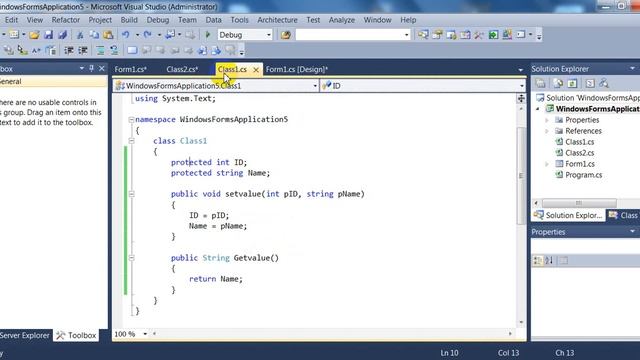Image resolution: width=640 pixels, height=360 pixels.
Task: Collapse the namespace WindowsFormsApplication5 block
Action: point(131,120)
